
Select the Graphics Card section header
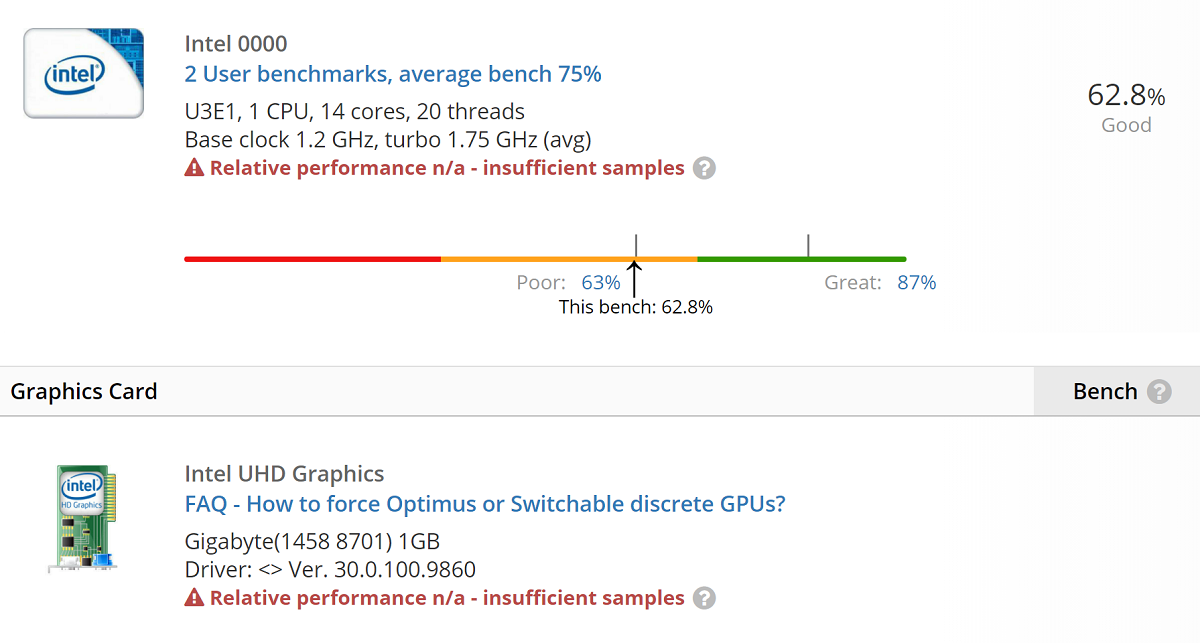click(x=84, y=391)
